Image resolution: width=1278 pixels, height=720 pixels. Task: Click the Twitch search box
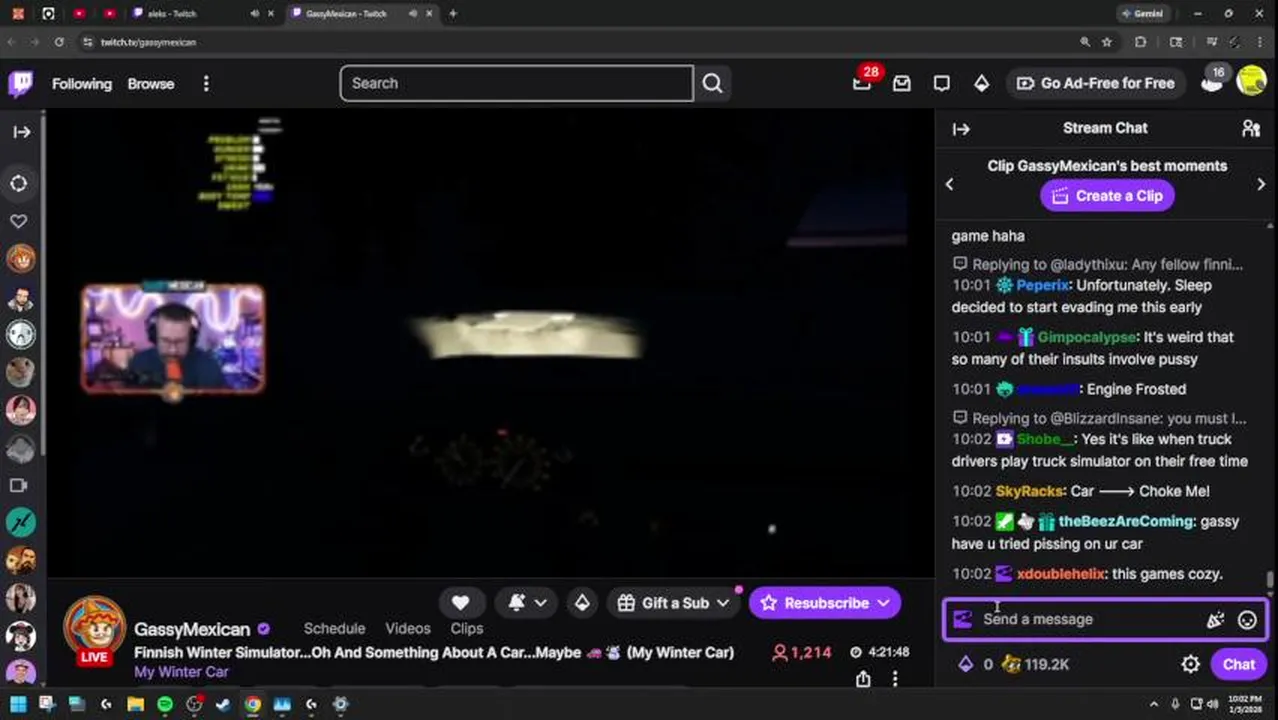[516, 83]
